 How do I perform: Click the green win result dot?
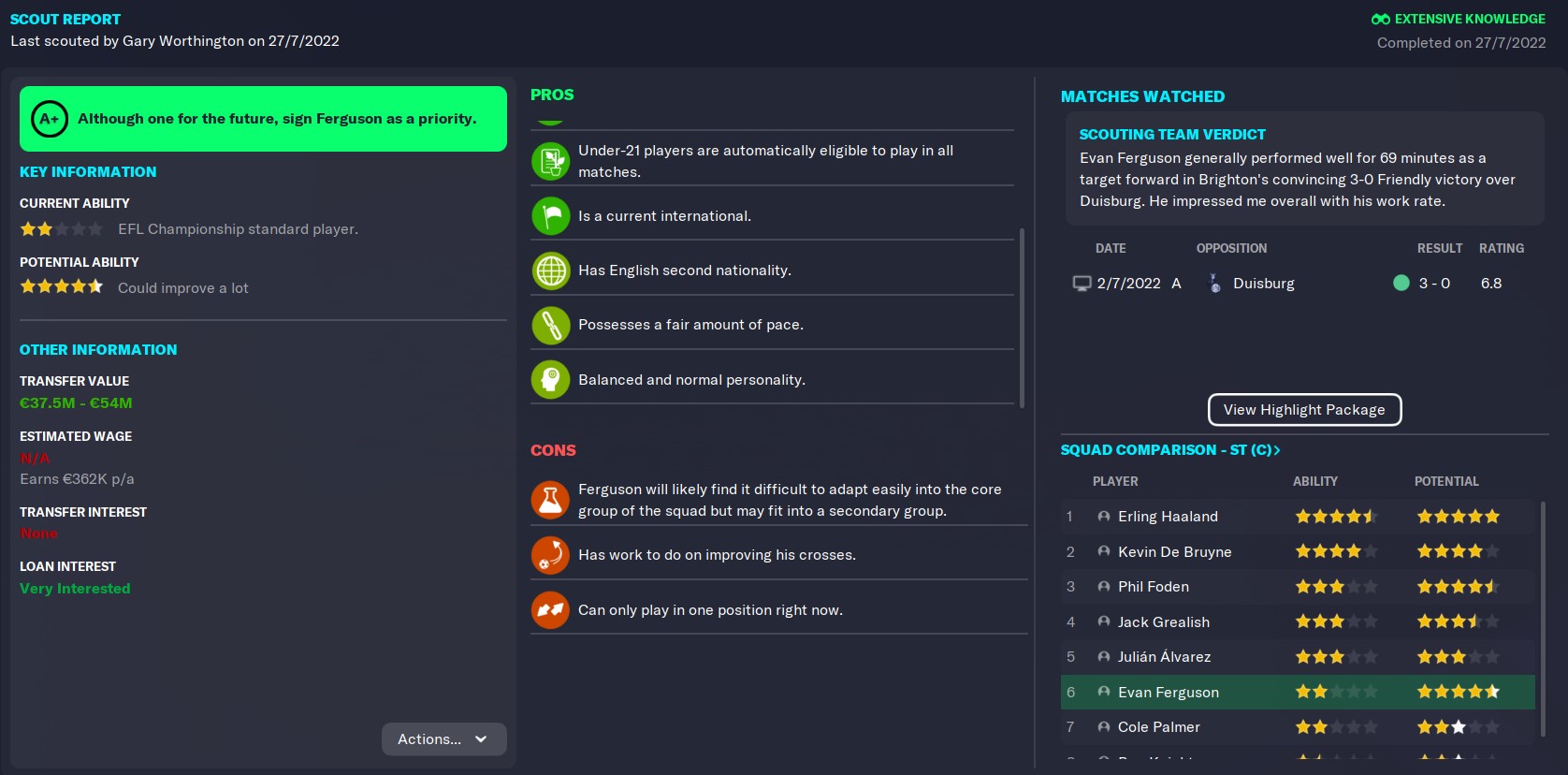pos(1401,283)
